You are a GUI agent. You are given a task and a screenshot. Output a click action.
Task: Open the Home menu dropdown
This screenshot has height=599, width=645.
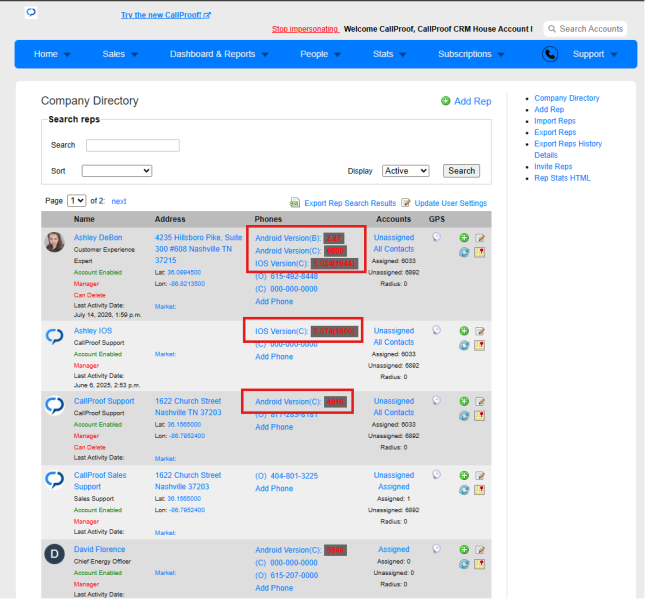click(52, 54)
